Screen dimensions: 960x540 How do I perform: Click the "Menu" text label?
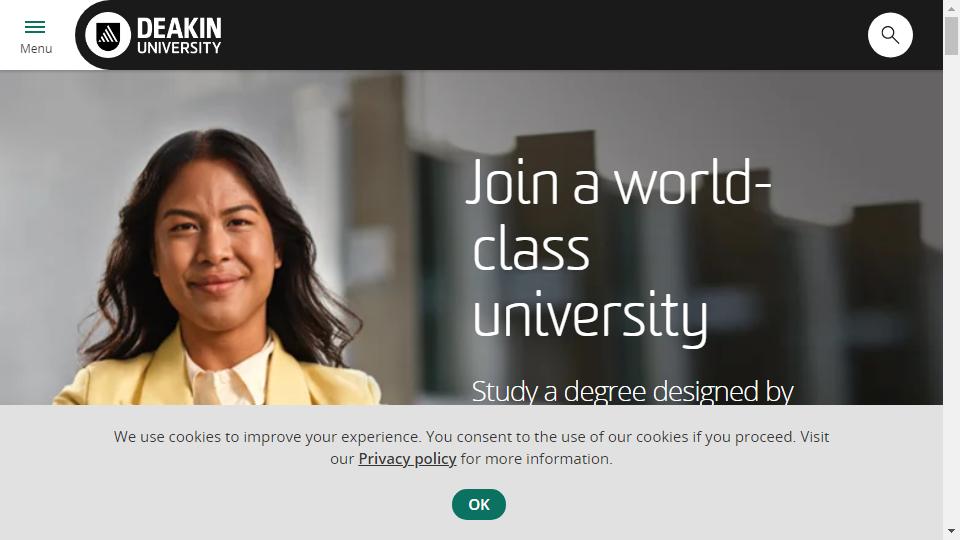[36, 49]
